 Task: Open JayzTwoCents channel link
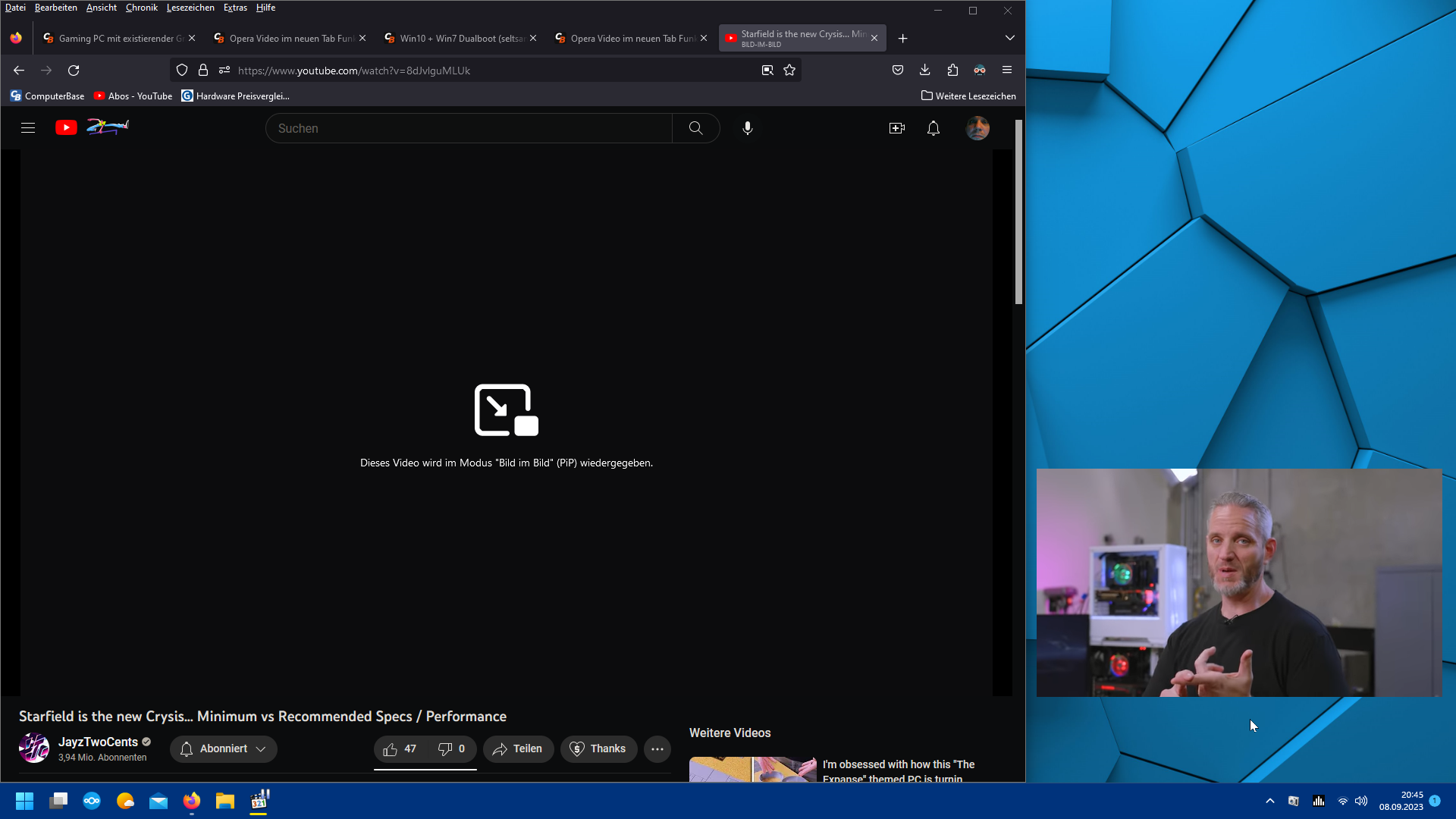tap(98, 742)
